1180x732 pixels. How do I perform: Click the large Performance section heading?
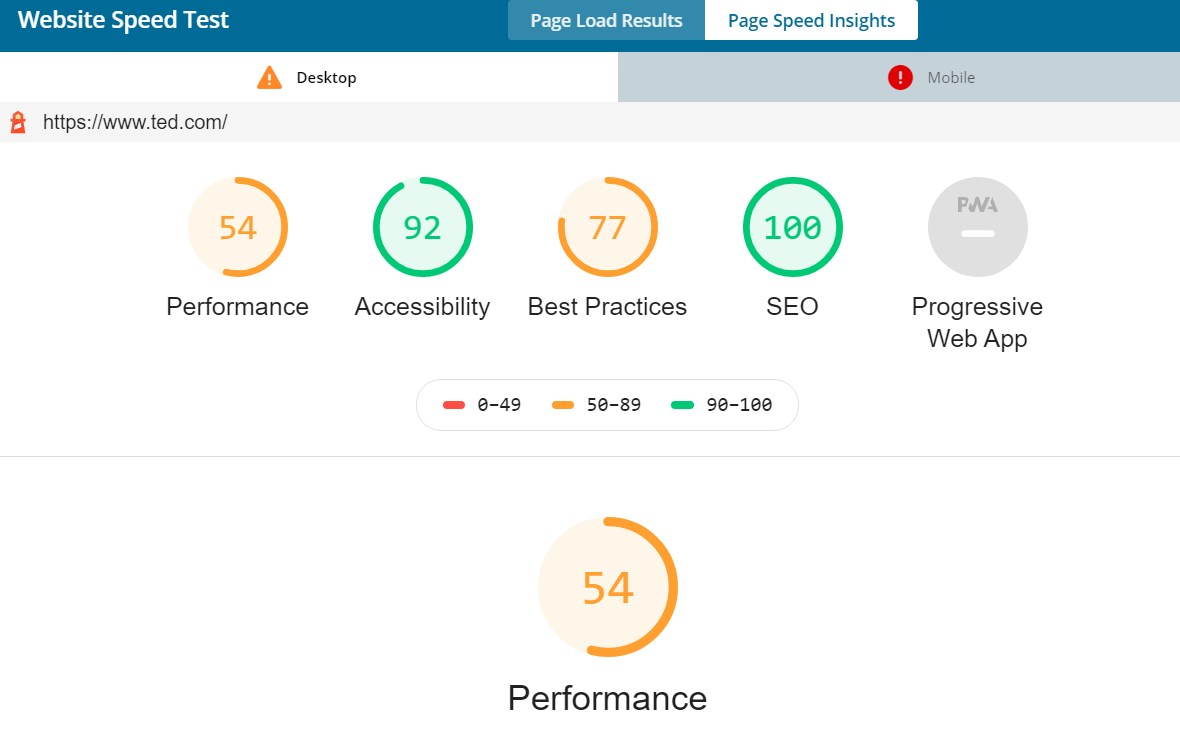tap(607, 698)
